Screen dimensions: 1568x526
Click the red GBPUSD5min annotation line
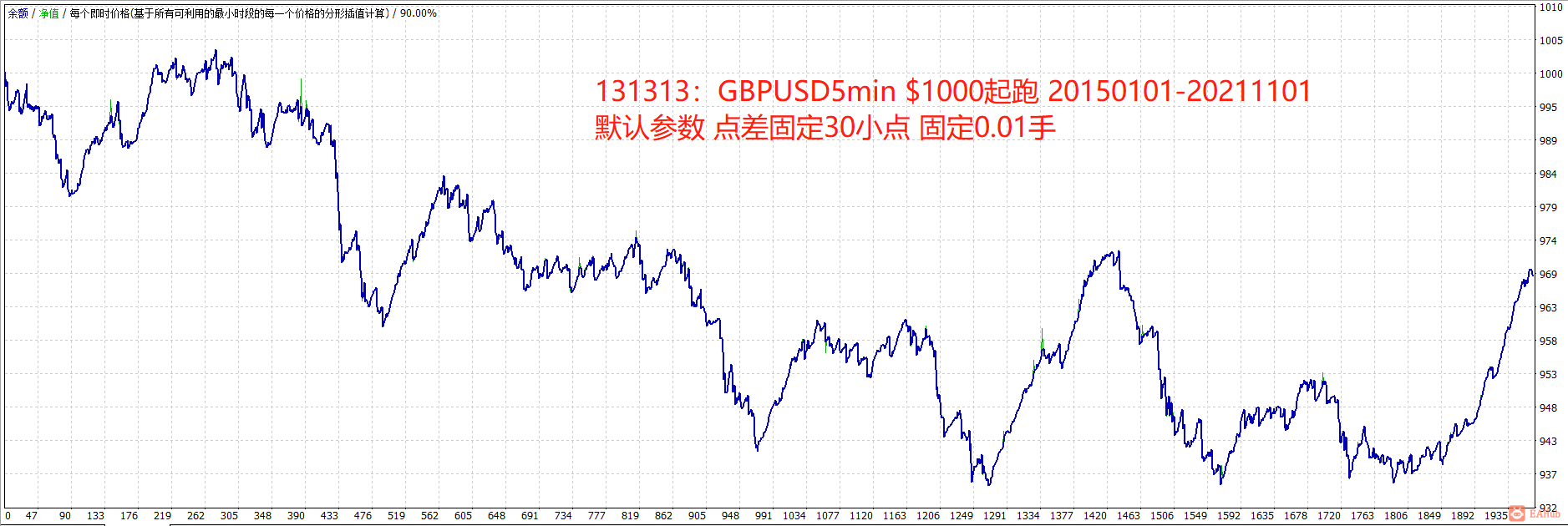click(x=953, y=91)
